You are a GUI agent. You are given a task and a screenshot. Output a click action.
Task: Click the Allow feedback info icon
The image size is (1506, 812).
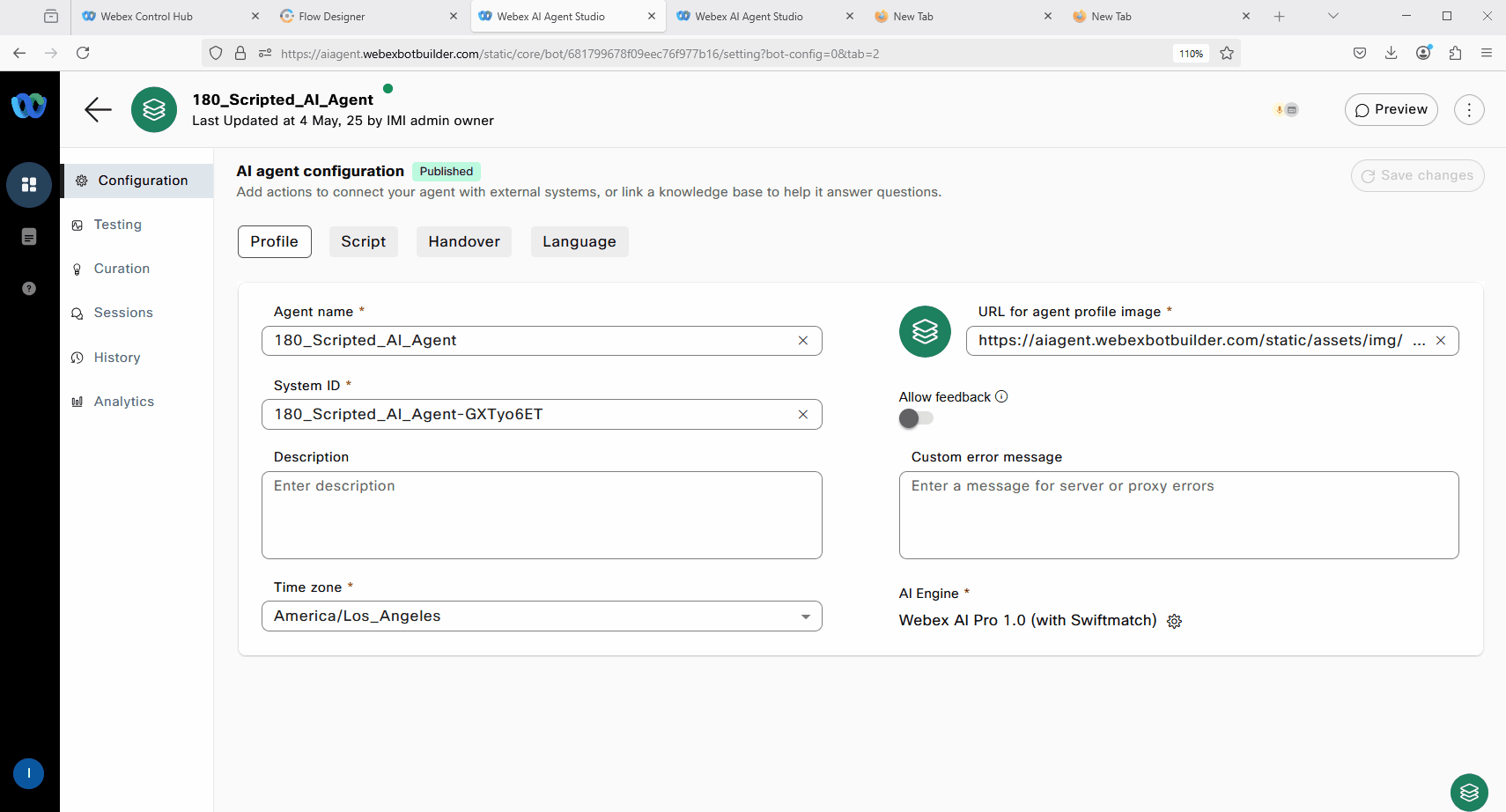[1001, 396]
